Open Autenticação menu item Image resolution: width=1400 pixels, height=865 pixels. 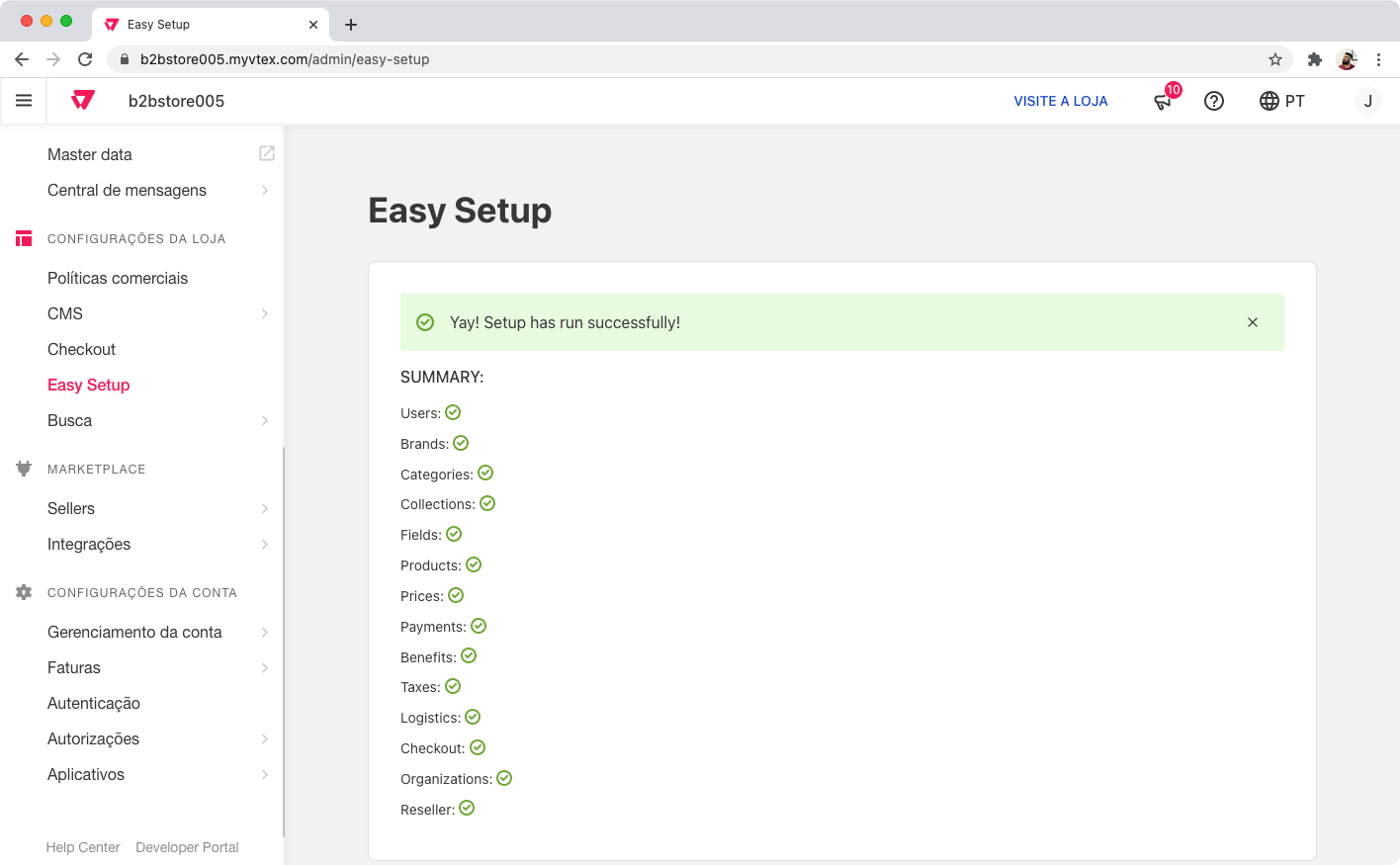[94, 703]
